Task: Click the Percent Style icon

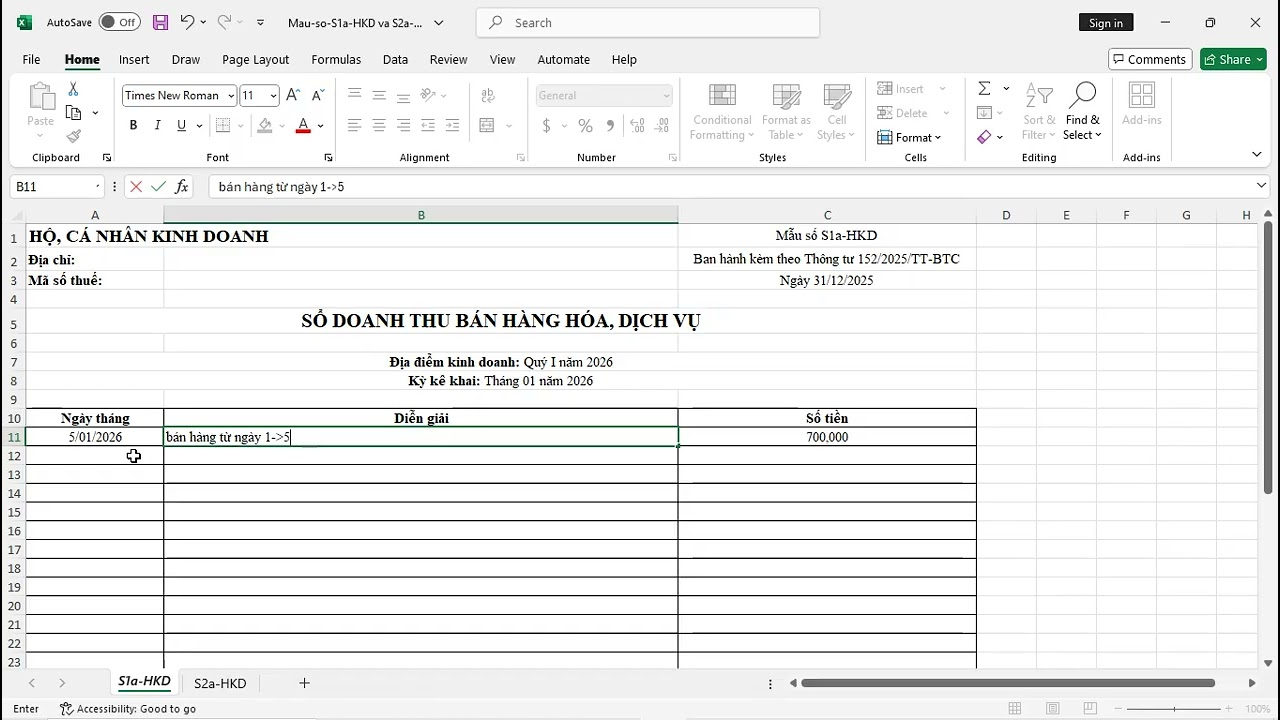Action: coord(585,126)
